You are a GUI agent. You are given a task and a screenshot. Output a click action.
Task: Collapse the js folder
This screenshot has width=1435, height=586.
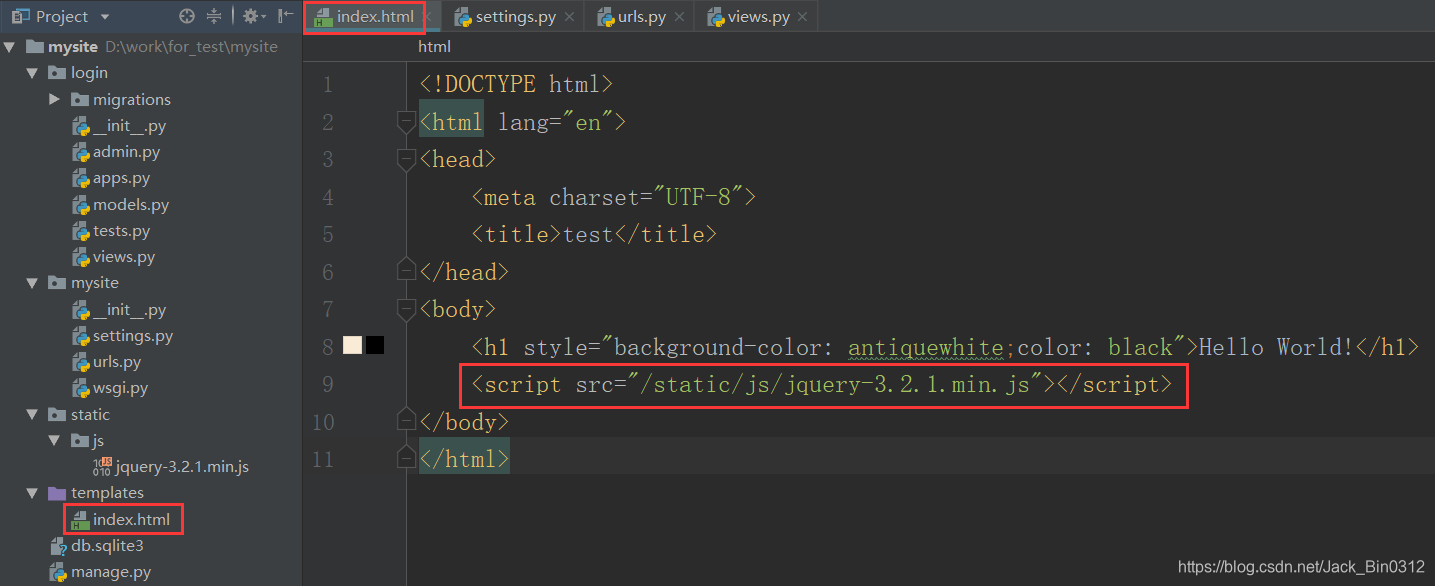click(55, 440)
